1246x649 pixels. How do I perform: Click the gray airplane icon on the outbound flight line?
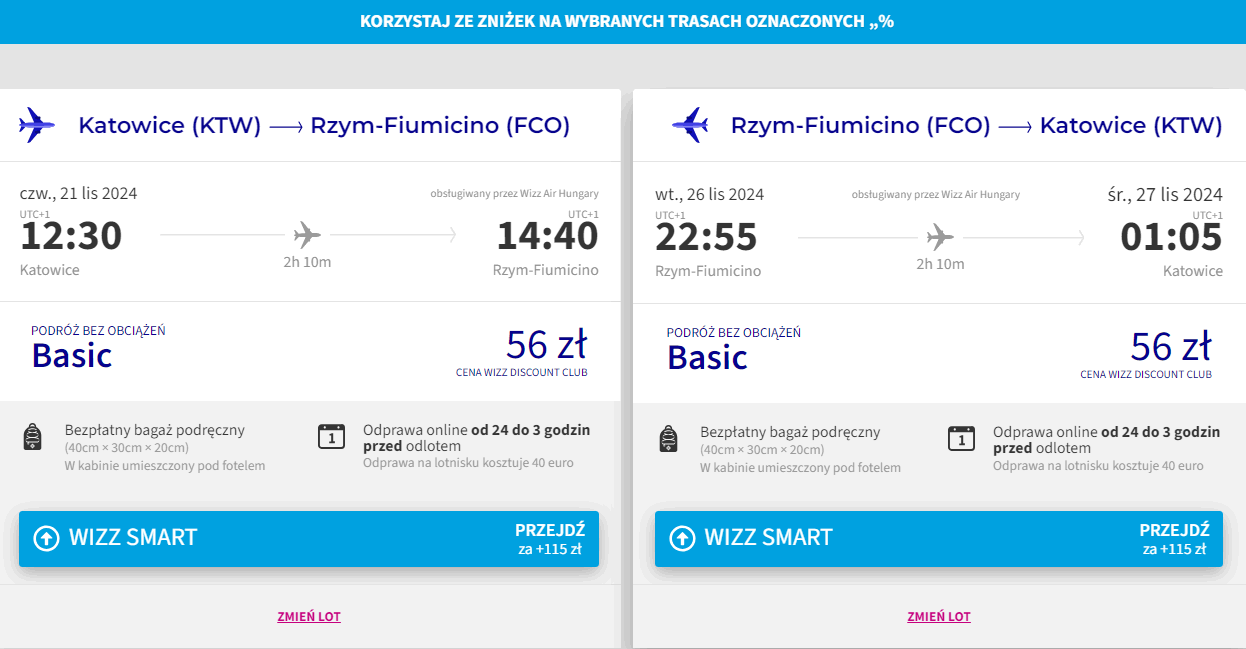coord(308,235)
